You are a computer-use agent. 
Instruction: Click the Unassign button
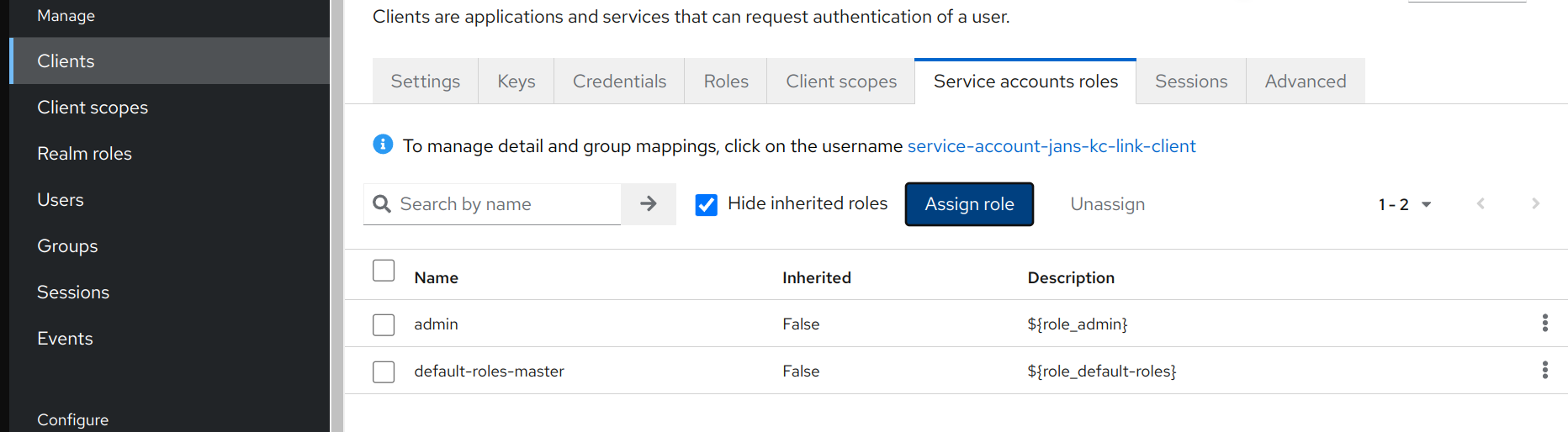coord(1107,204)
